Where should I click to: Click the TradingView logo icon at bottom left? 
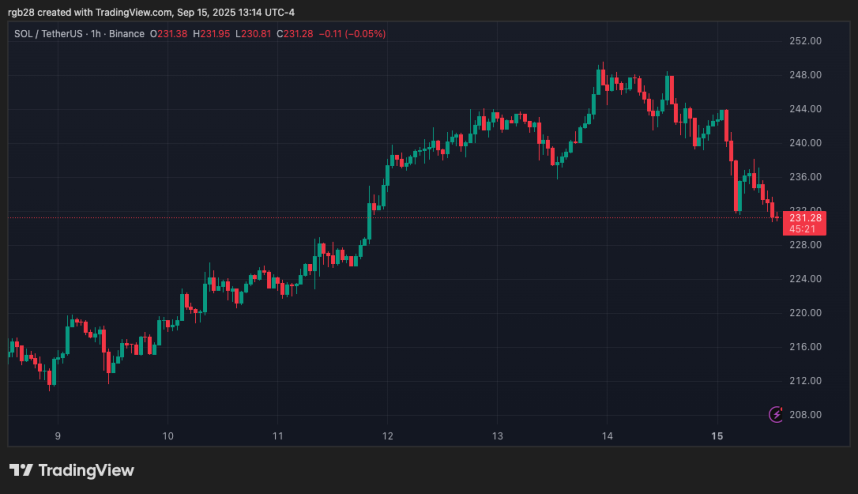coord(21,470)
